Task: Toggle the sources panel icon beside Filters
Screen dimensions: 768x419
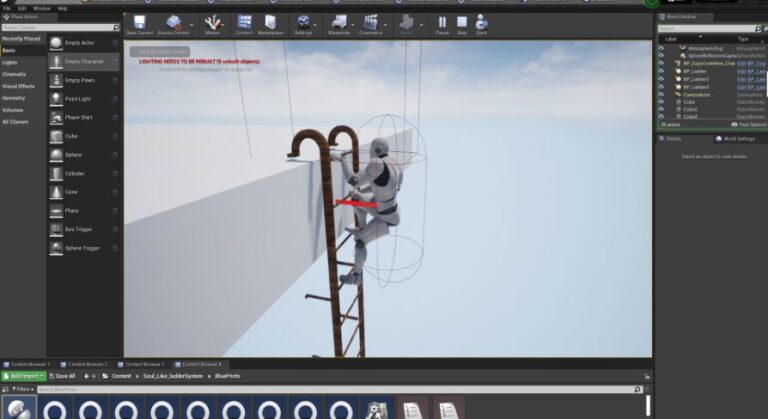Action: pyautogui.click(x=5, y=389)
